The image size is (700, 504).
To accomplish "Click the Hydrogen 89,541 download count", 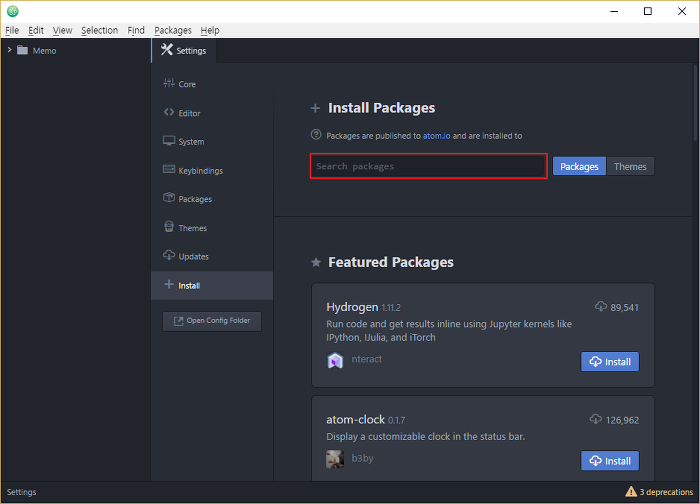I will [x=625, y=308].
